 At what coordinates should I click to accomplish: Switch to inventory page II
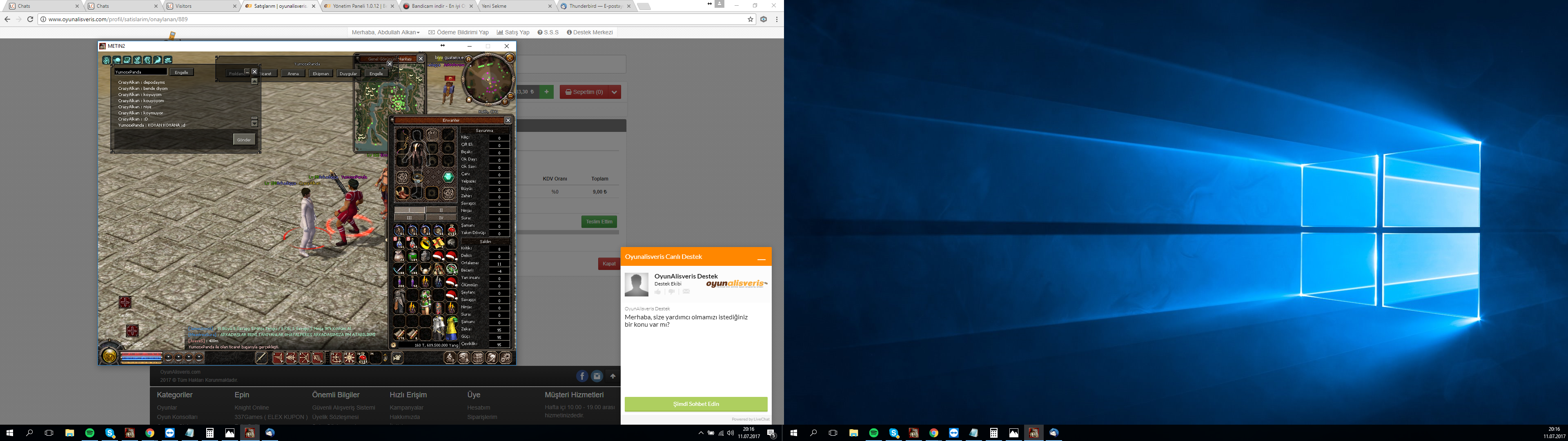click(x=441, y=210)
